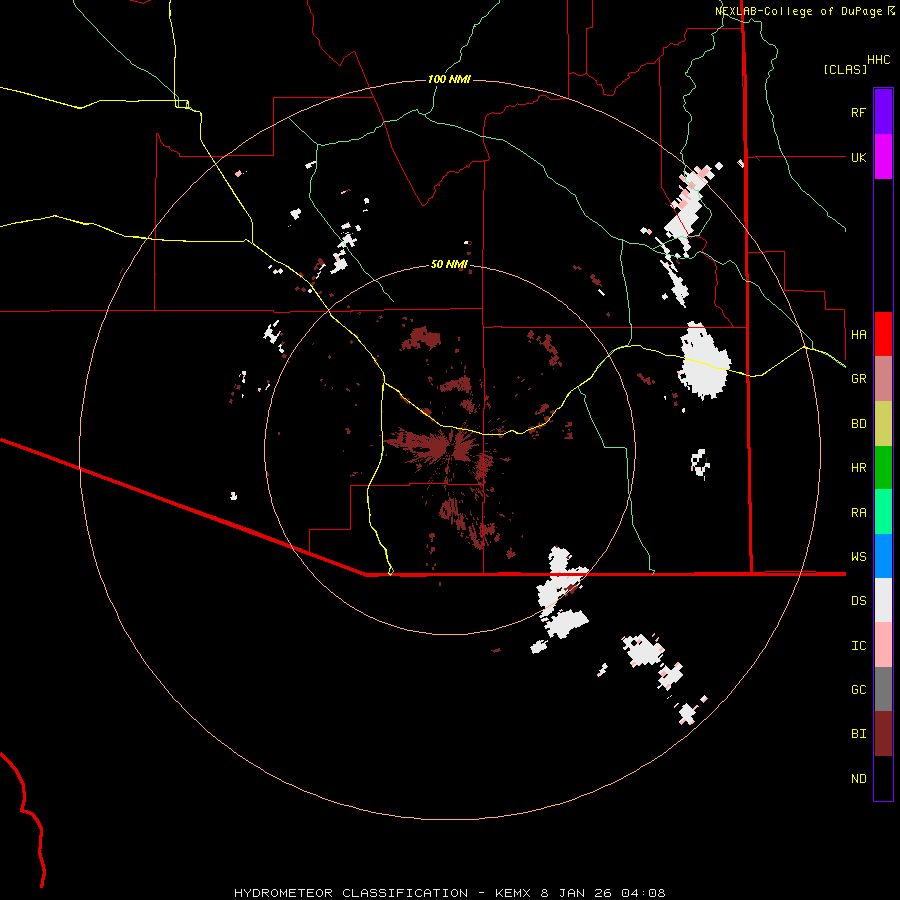900x900 pixels.
Task: Click the DS legend label
Action: point(858,601)
